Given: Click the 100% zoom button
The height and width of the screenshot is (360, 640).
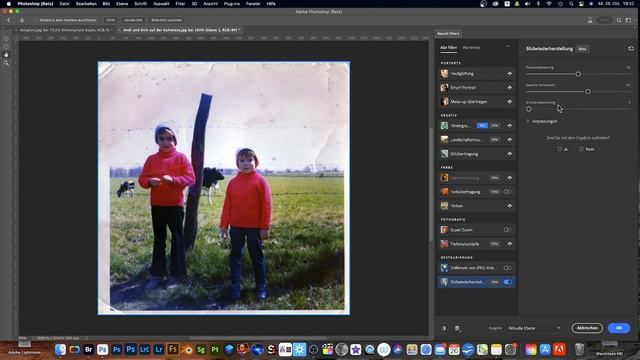Looking at the screenshot, I should [111, 20].
